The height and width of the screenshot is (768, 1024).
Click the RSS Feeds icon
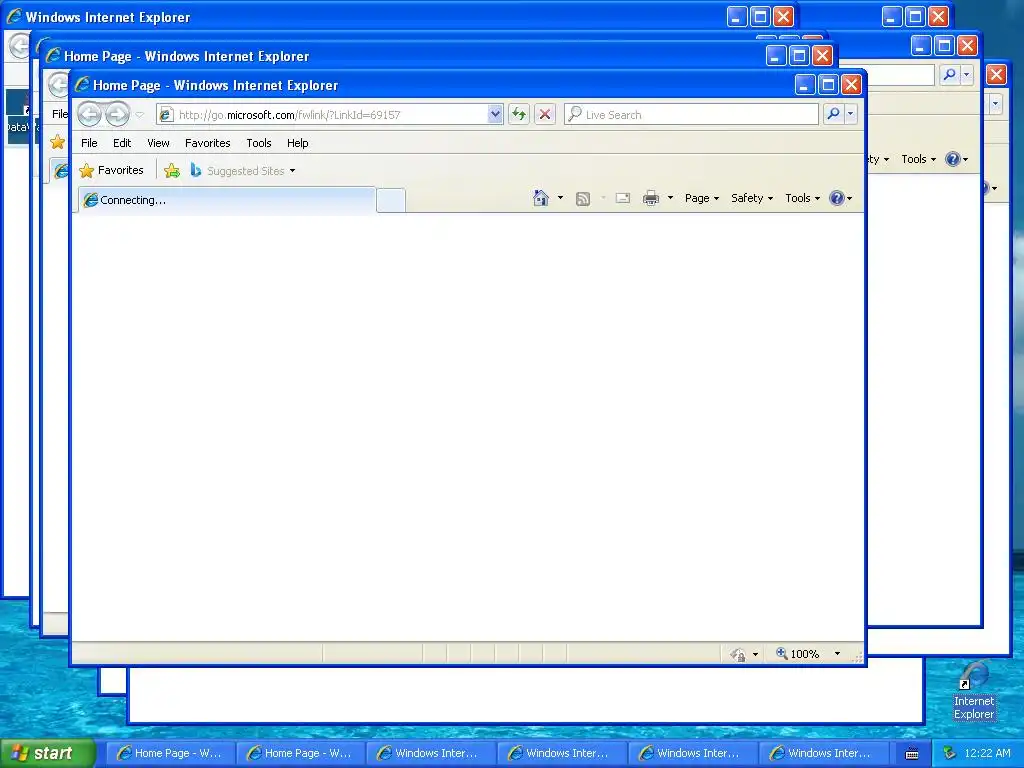click(583, 199)
